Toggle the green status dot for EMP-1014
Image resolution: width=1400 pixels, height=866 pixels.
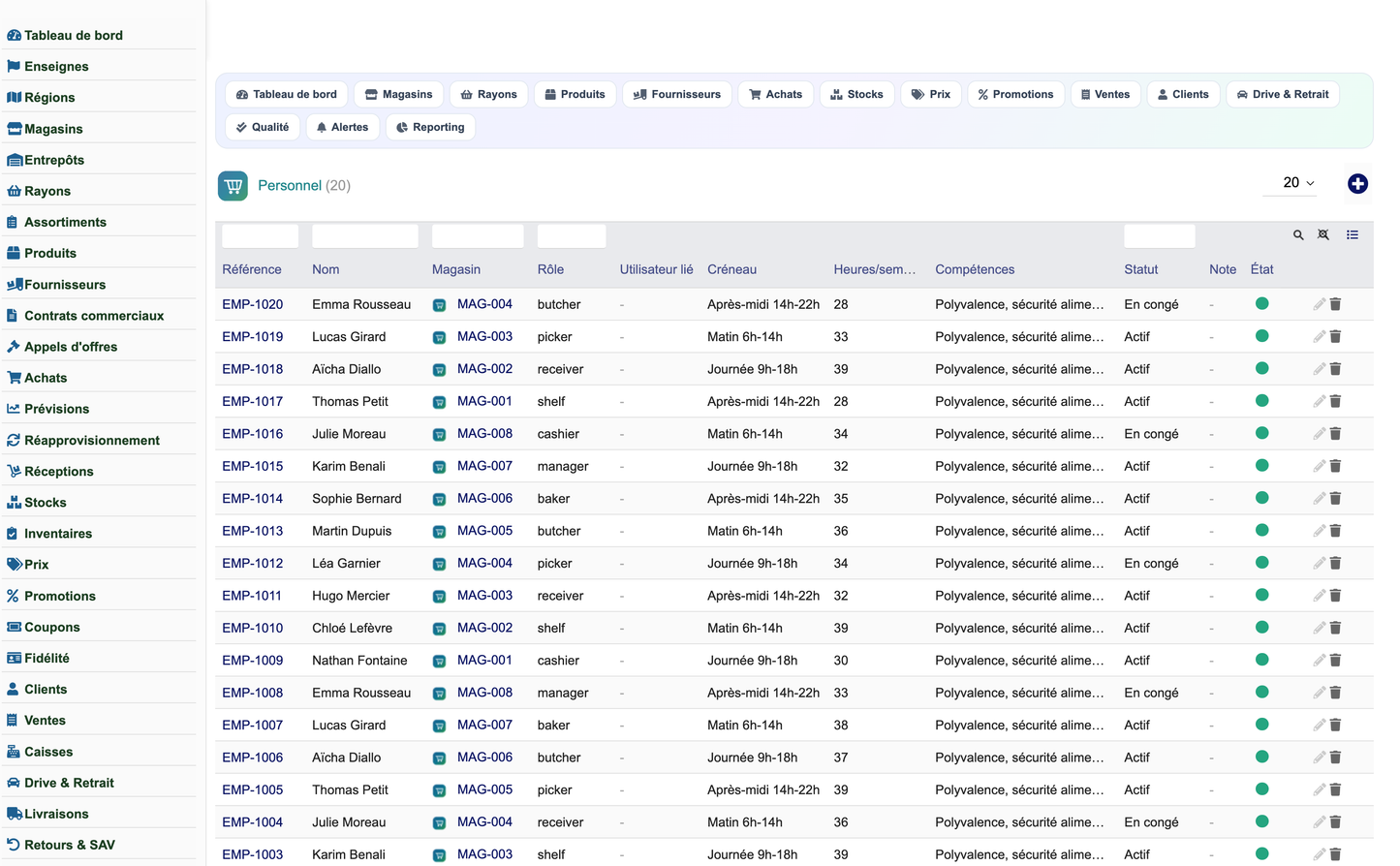[x=1261, y=498]
